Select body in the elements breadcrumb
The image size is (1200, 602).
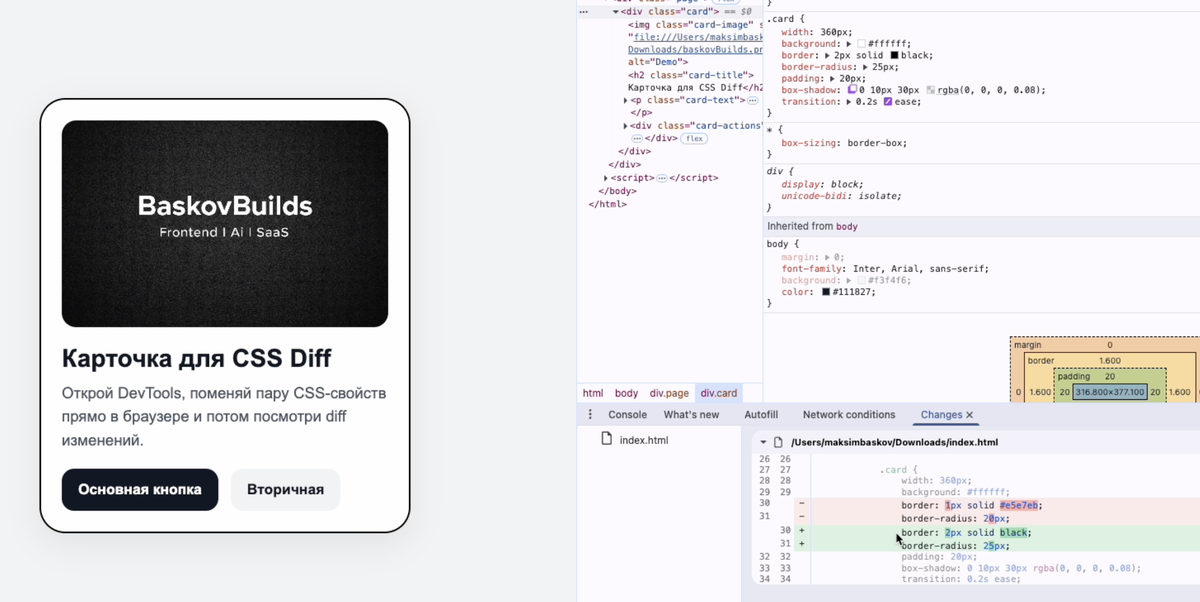pyautogui.click(x=626, y=393)
